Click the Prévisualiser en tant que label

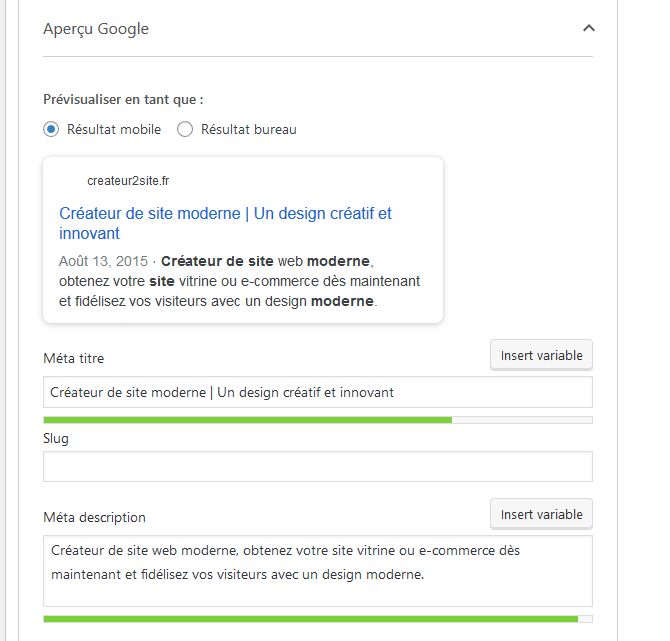click(123, 99)
